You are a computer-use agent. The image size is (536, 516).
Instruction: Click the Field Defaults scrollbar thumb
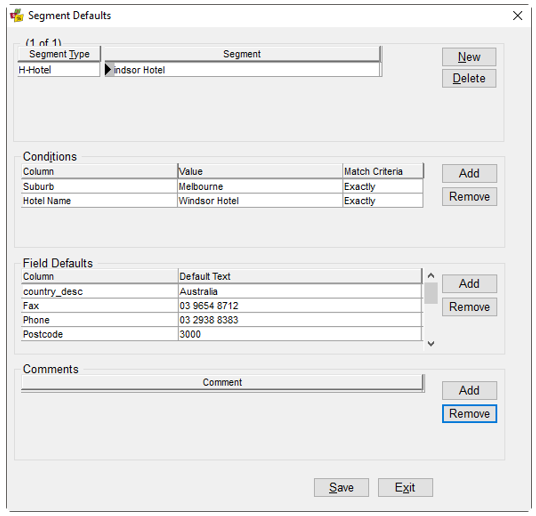pyautogui.click(x=431, y=293)
